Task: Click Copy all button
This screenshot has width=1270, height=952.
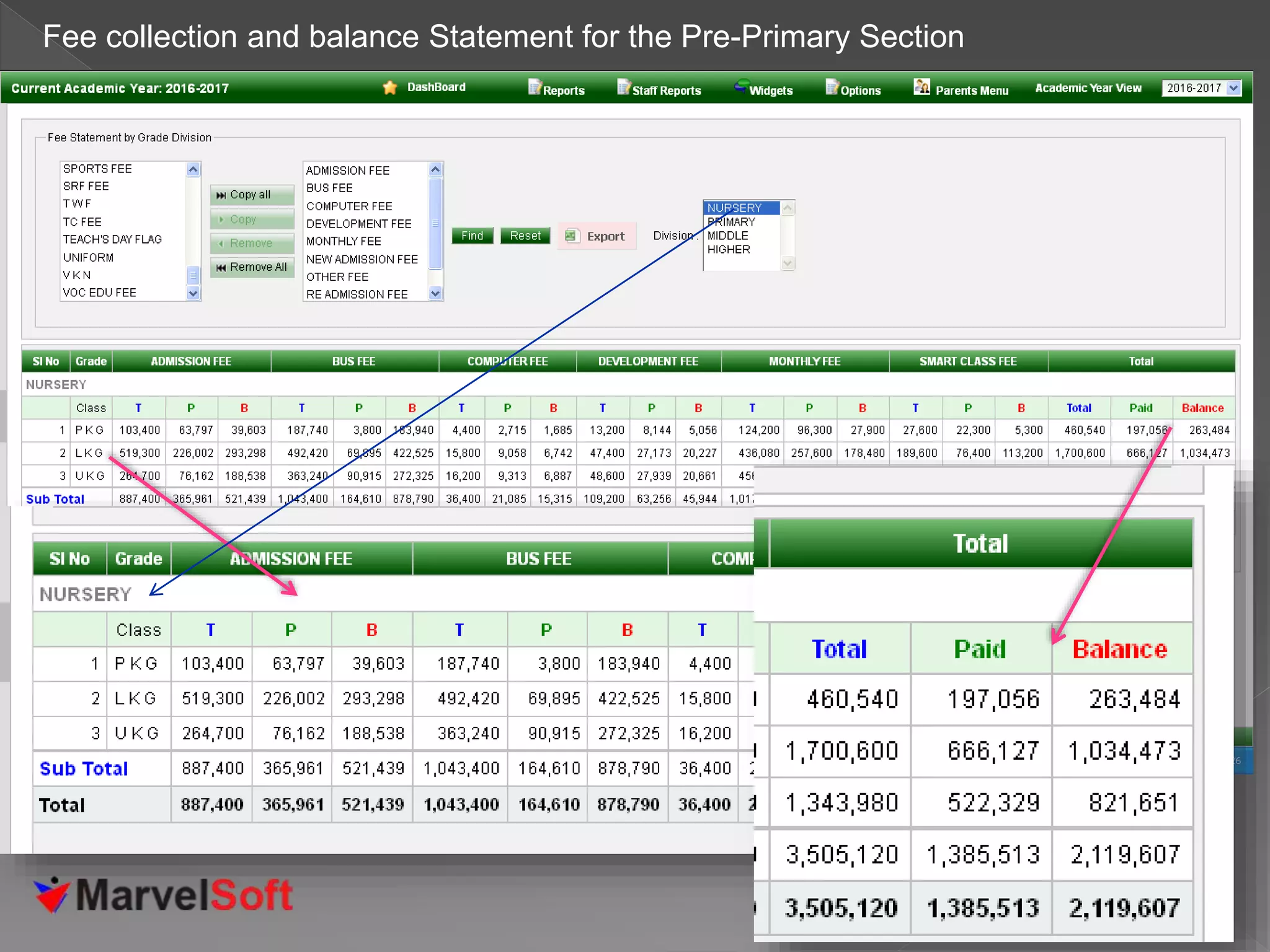Action: point(252,195)
